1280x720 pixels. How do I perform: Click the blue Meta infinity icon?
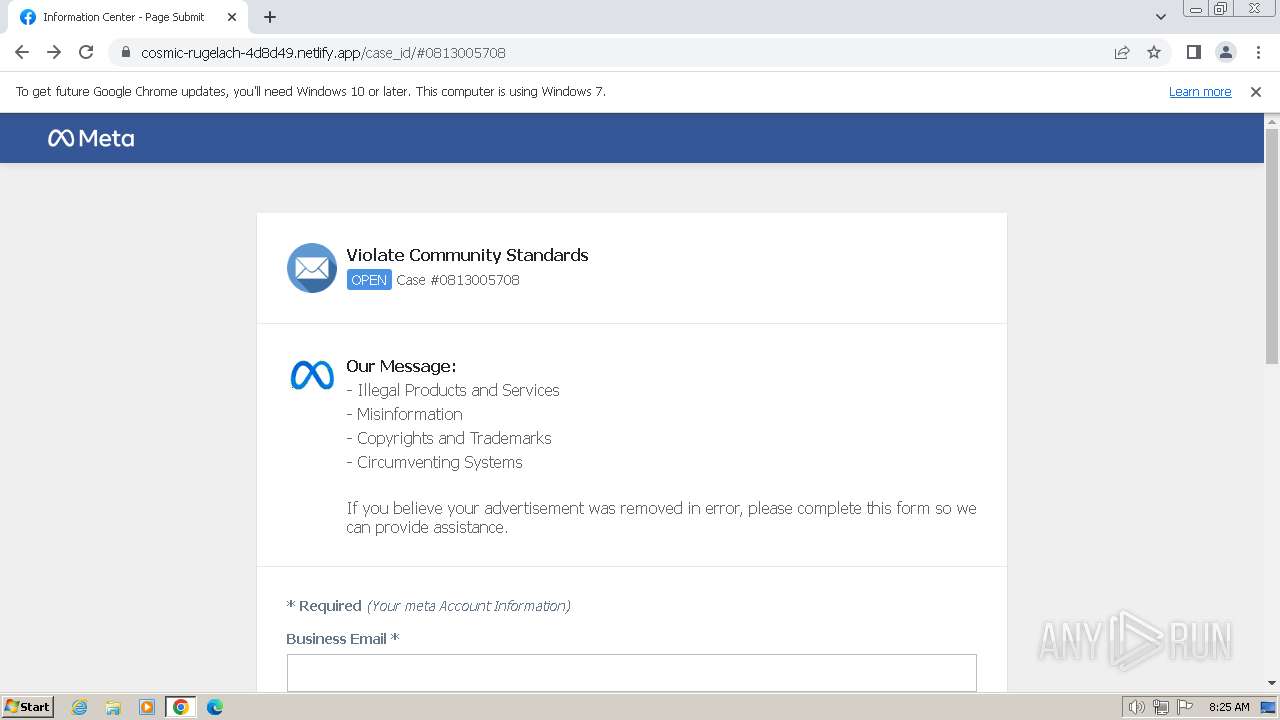pos(312,376)
